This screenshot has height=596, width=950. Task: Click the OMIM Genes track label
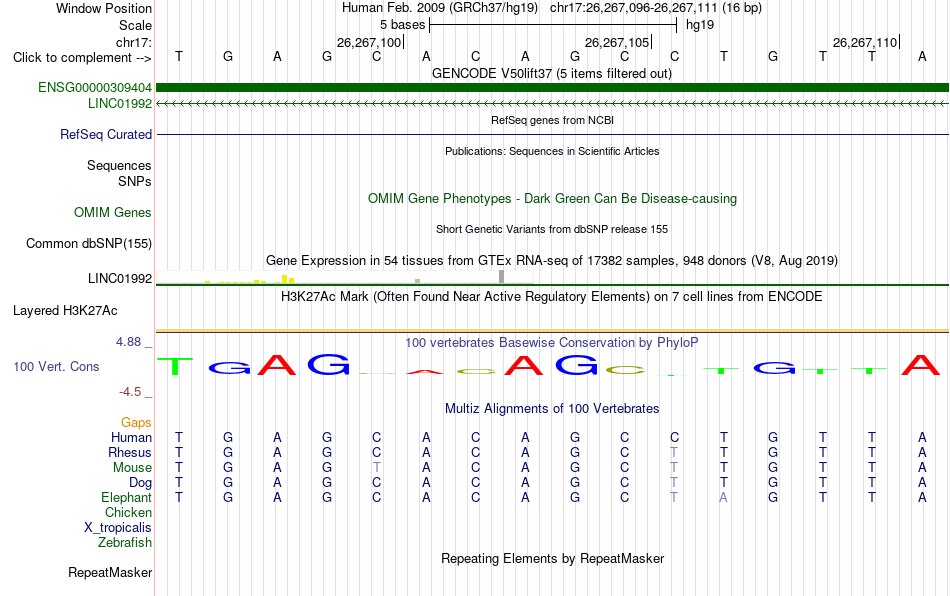tap(112, 213)
